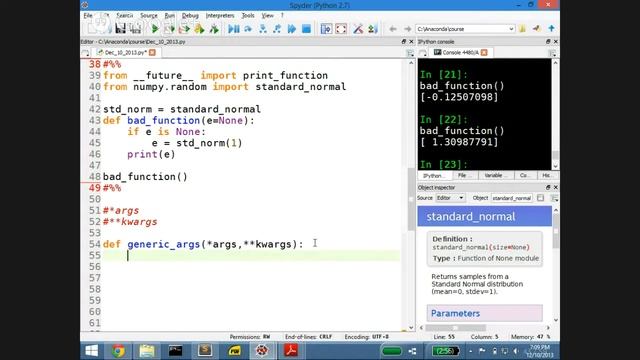
Task: Click Run cell and advance icon
Action: 184,29
